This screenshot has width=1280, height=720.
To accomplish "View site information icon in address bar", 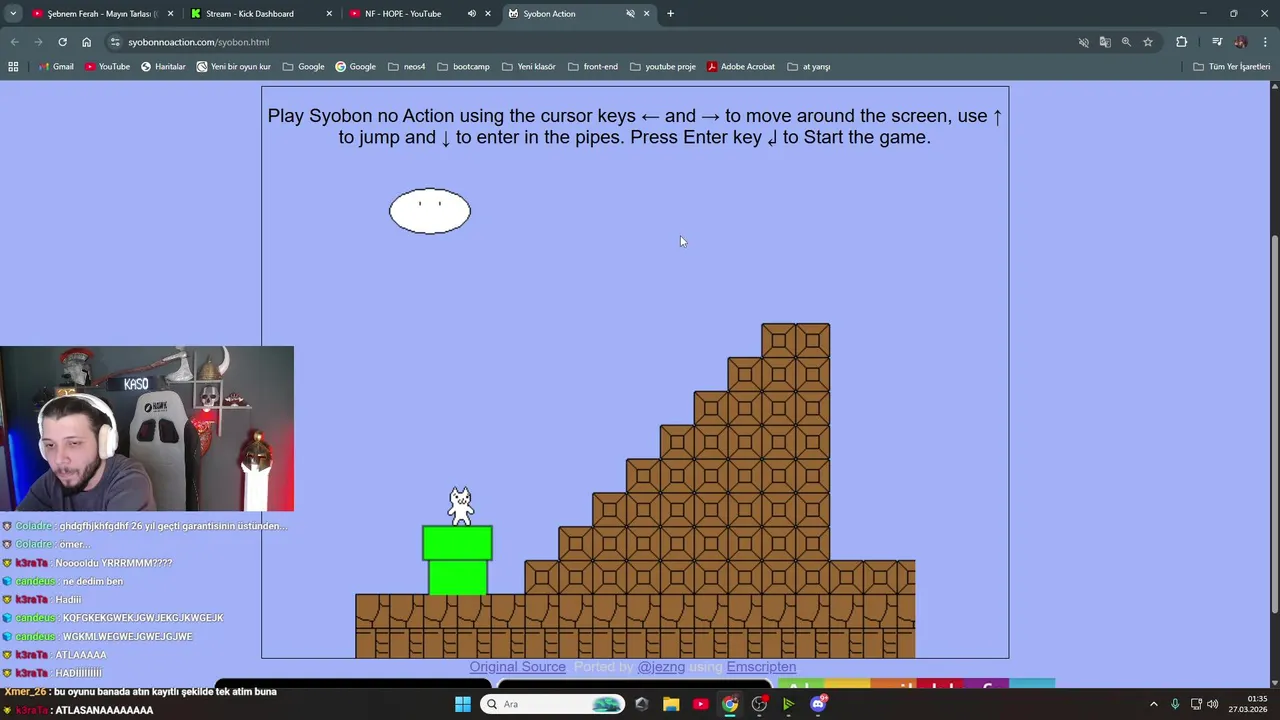I will (x=115, y=42).
